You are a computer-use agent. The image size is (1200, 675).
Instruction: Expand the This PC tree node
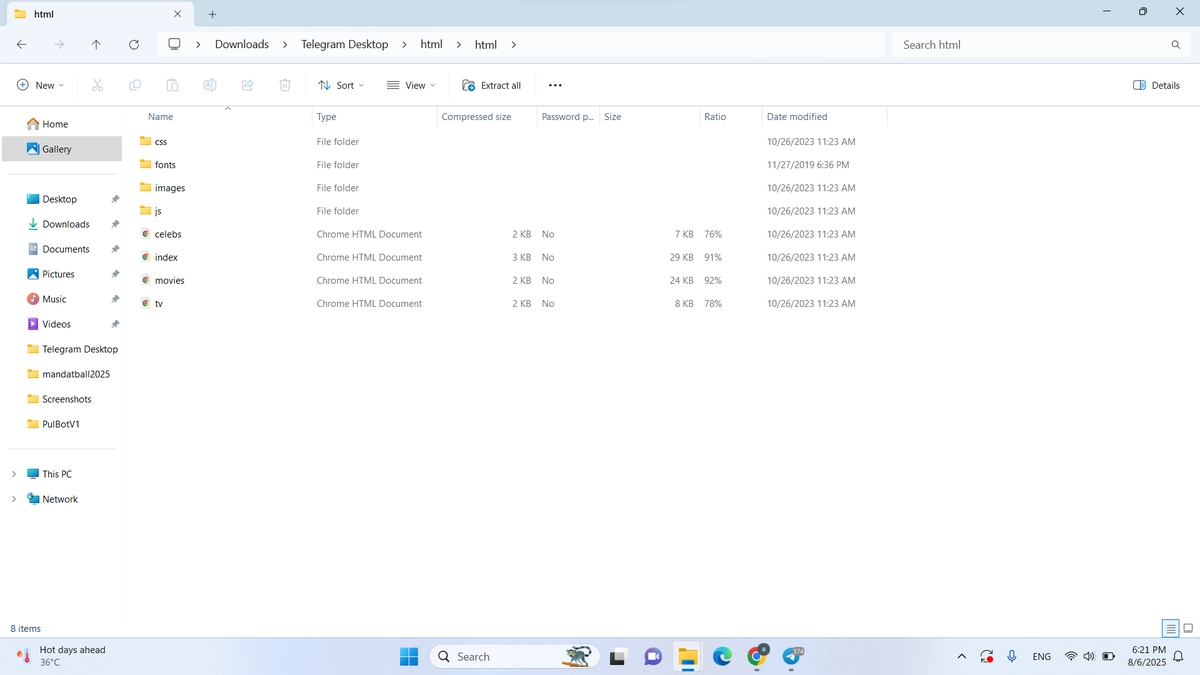pyautogui.click(x=13, y=474)
